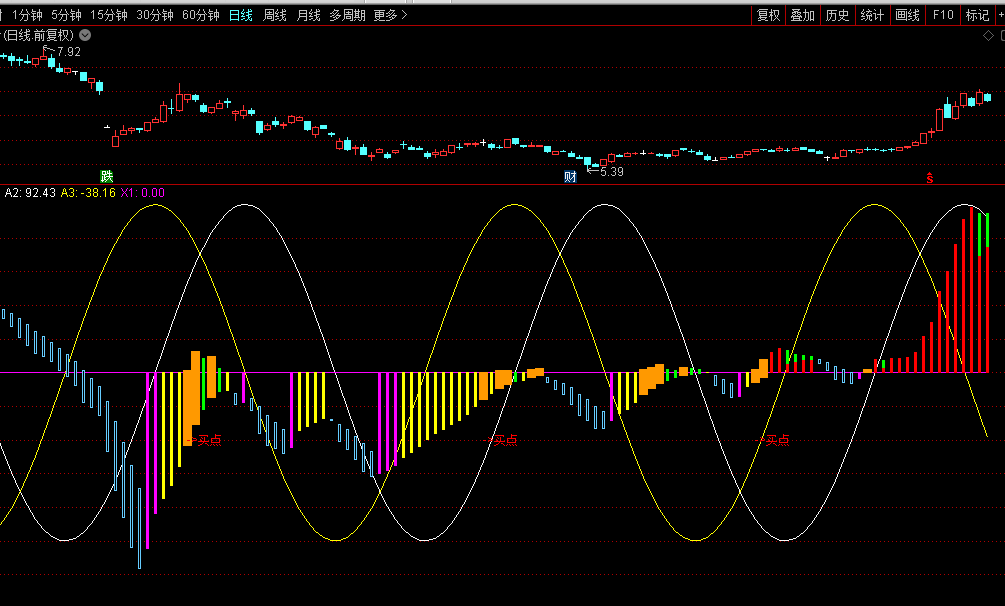Toggle the 统计 statistics view
Image resolution: width=1005 pixels, height=606 pixels.
[x=872, y=15]
